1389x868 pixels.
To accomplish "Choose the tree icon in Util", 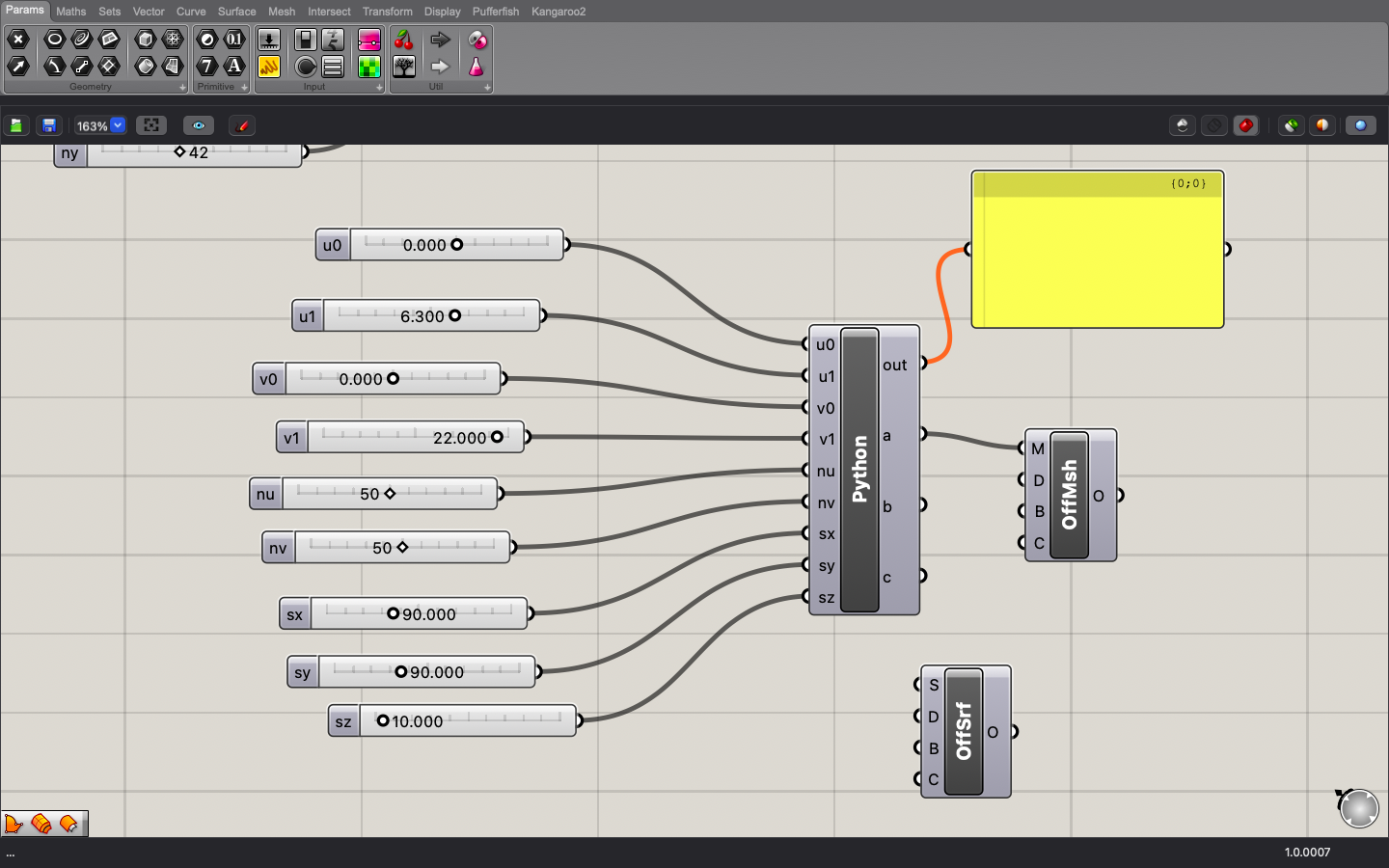I will coord(404,67).
